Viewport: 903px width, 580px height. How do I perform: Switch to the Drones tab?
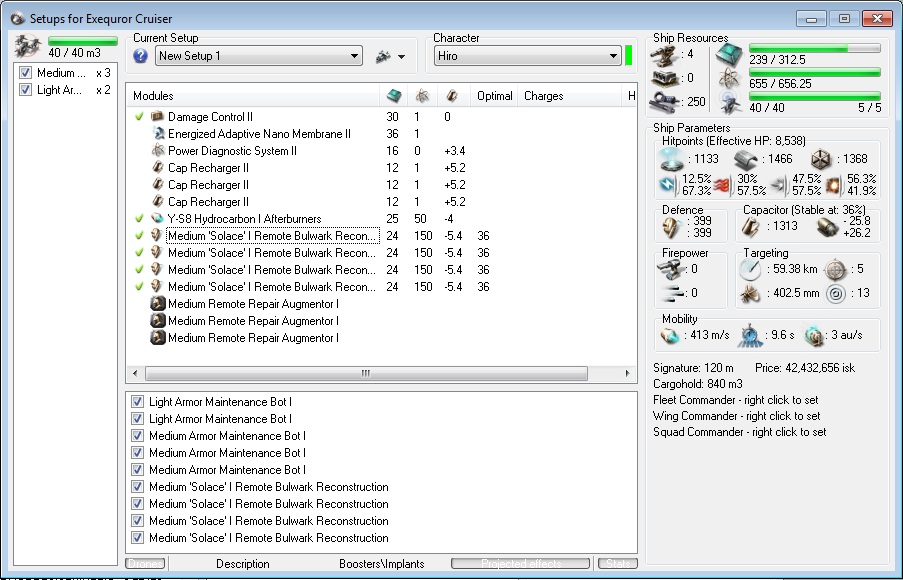click(x=146, y=563)
